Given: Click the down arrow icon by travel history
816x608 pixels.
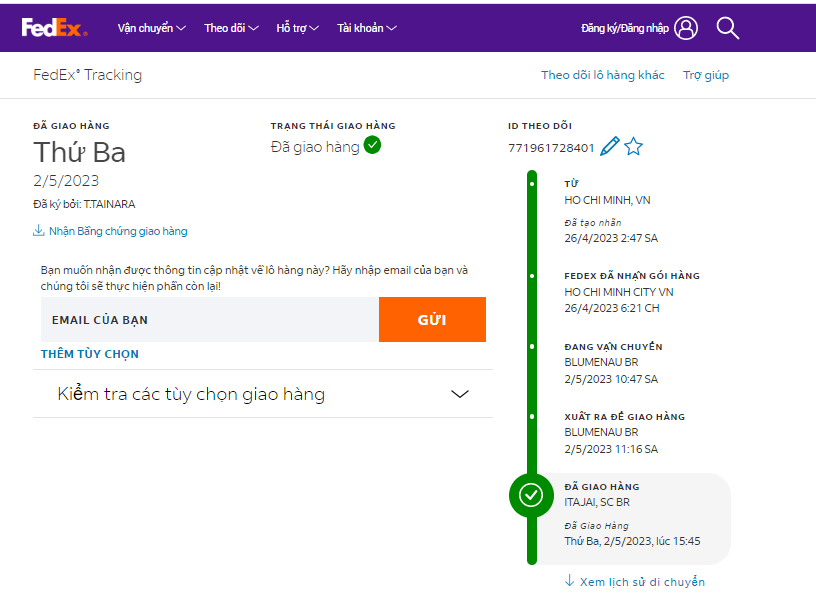Looking at the screenshot, I should (x=570, y=581).
